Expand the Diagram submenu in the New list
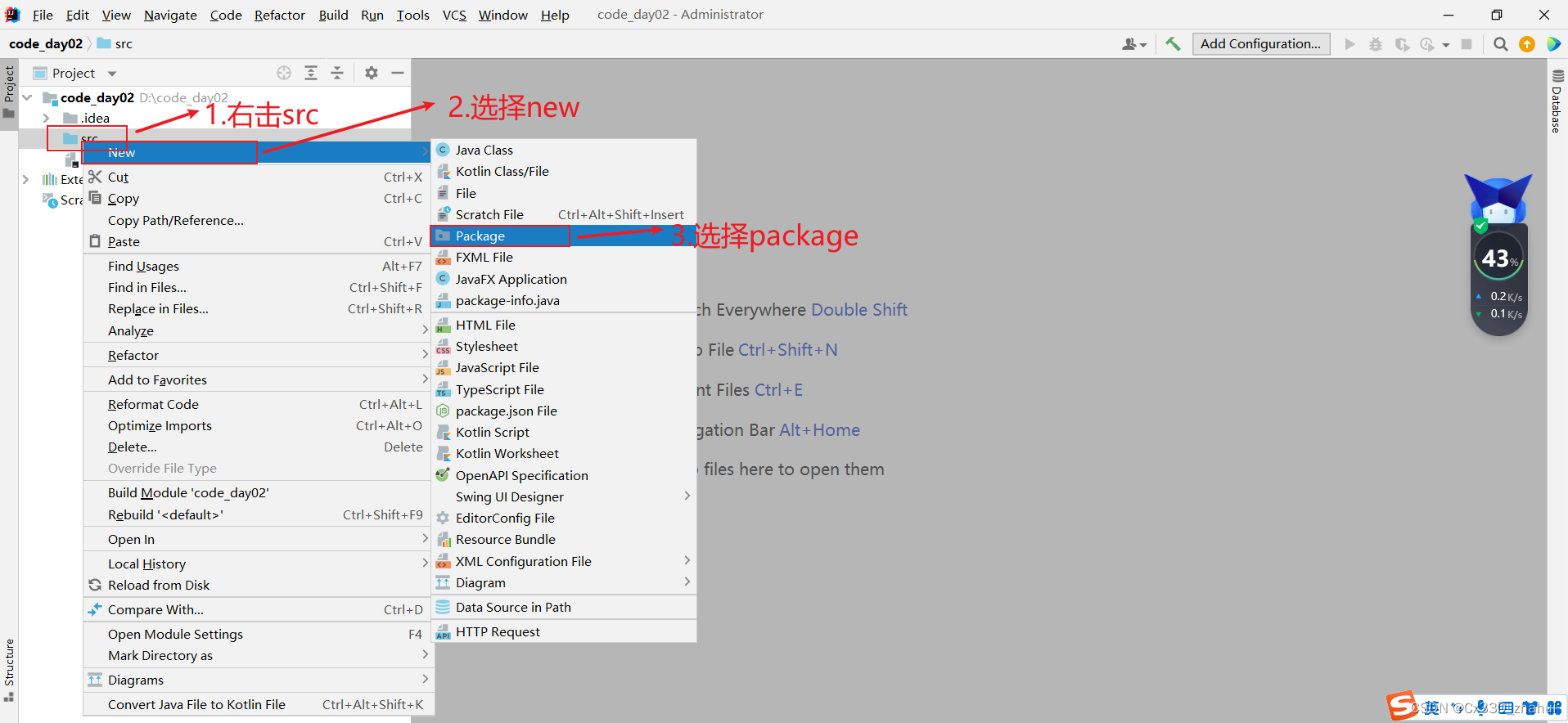 coord(563,582)
